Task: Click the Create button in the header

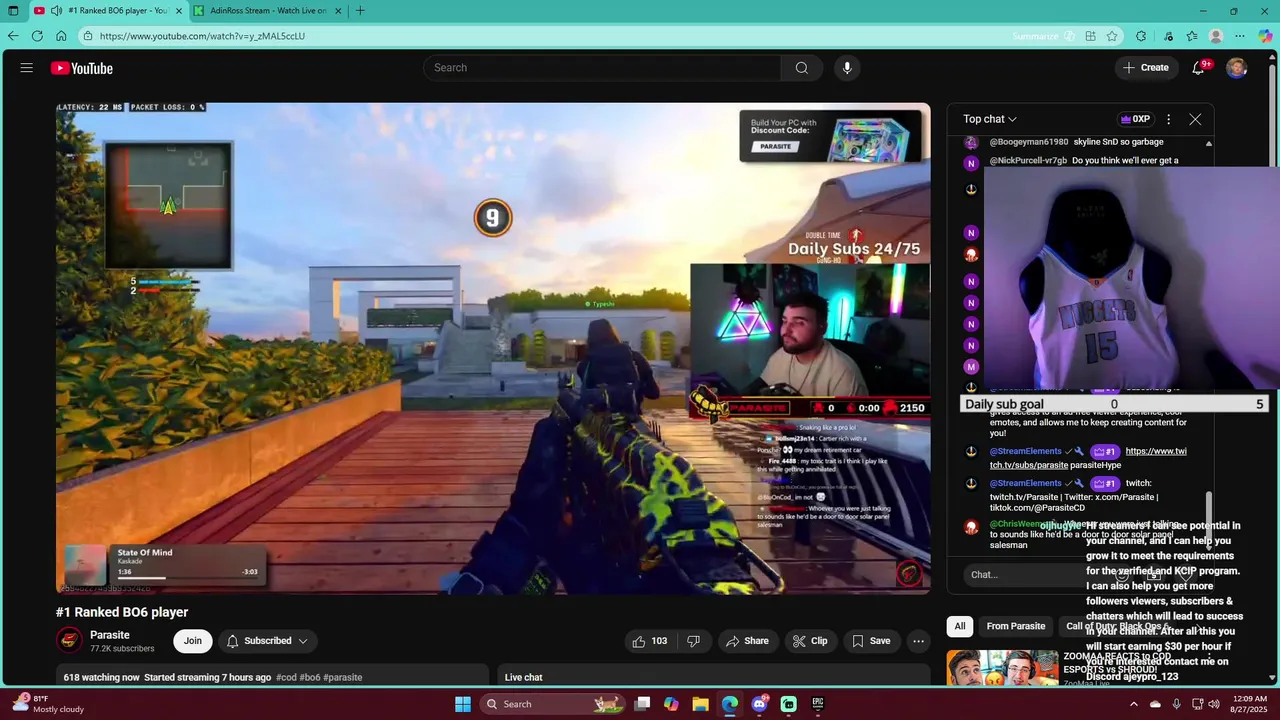Action: coord(1146,68)
